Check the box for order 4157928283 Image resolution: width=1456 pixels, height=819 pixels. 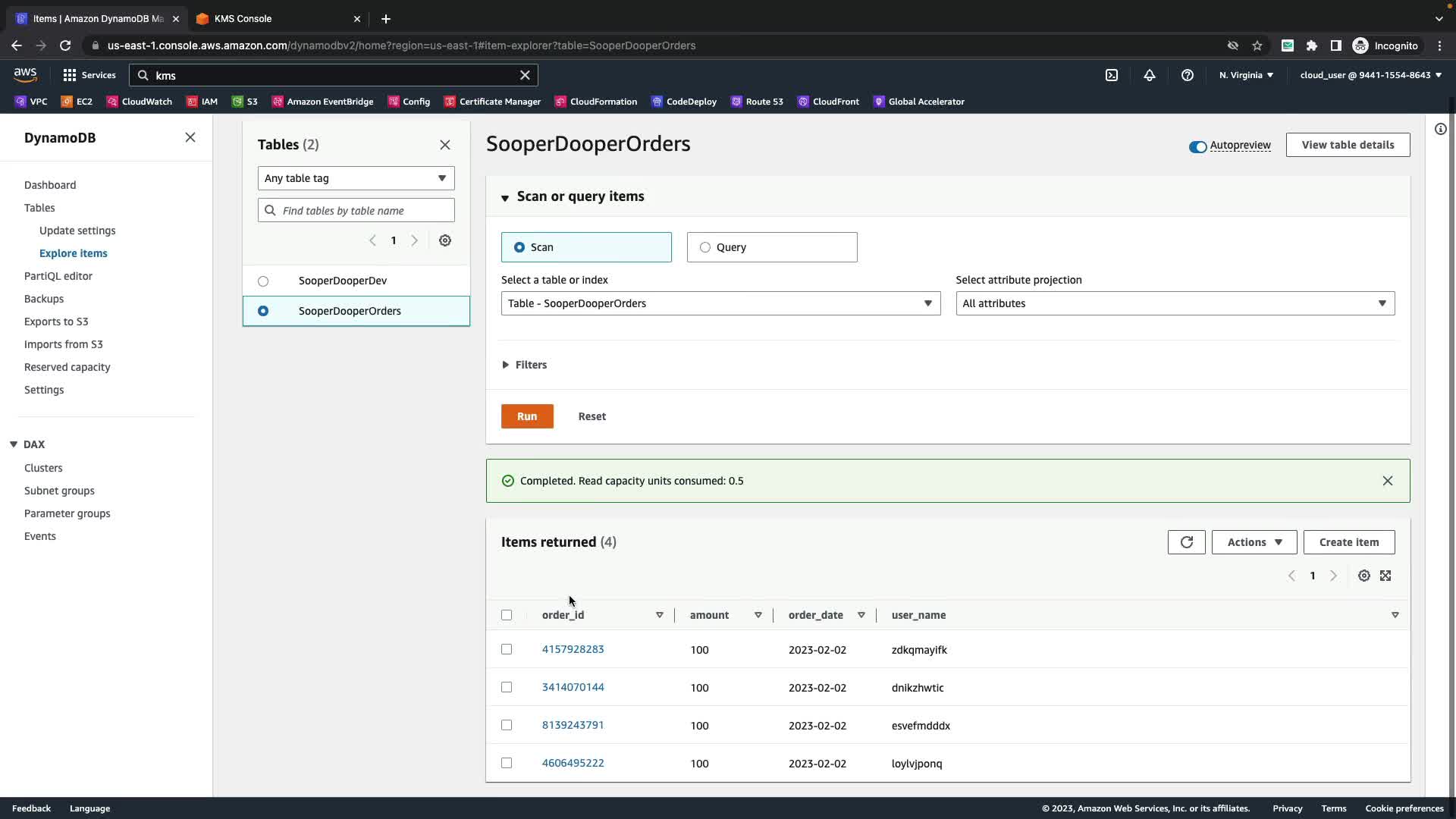tap(507, 649)
